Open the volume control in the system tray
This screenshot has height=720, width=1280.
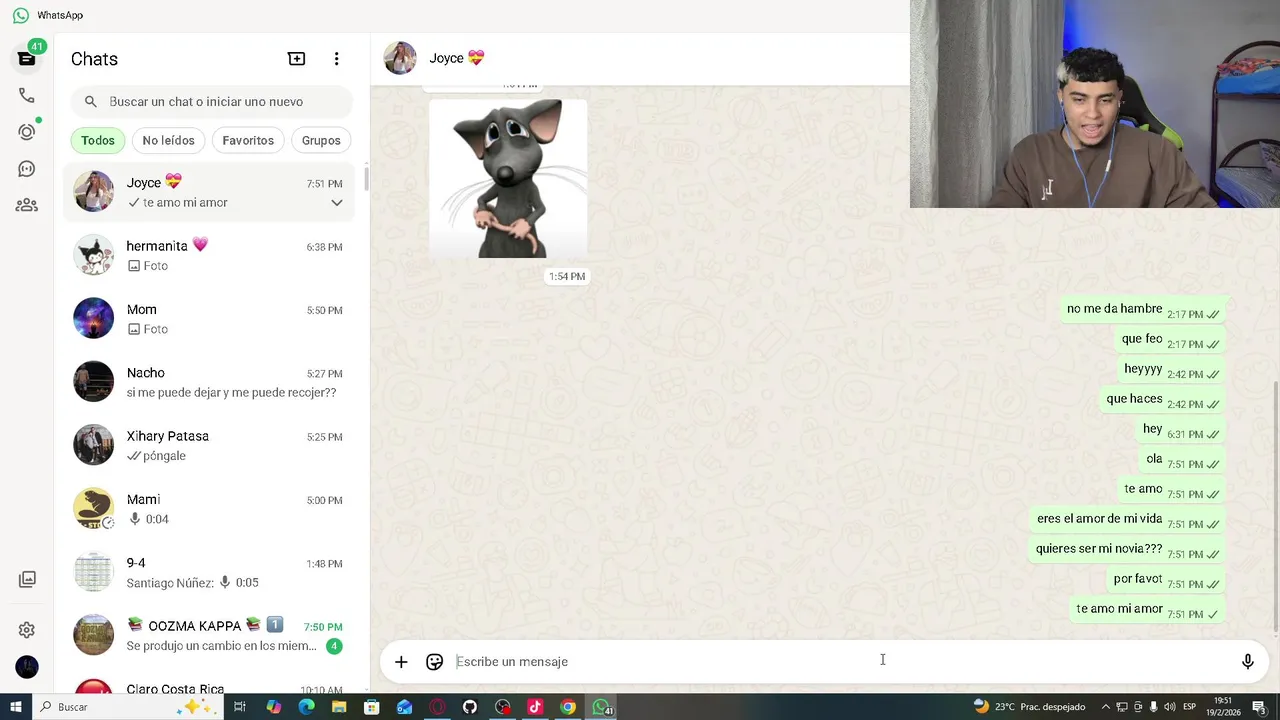pos(1169,707)
